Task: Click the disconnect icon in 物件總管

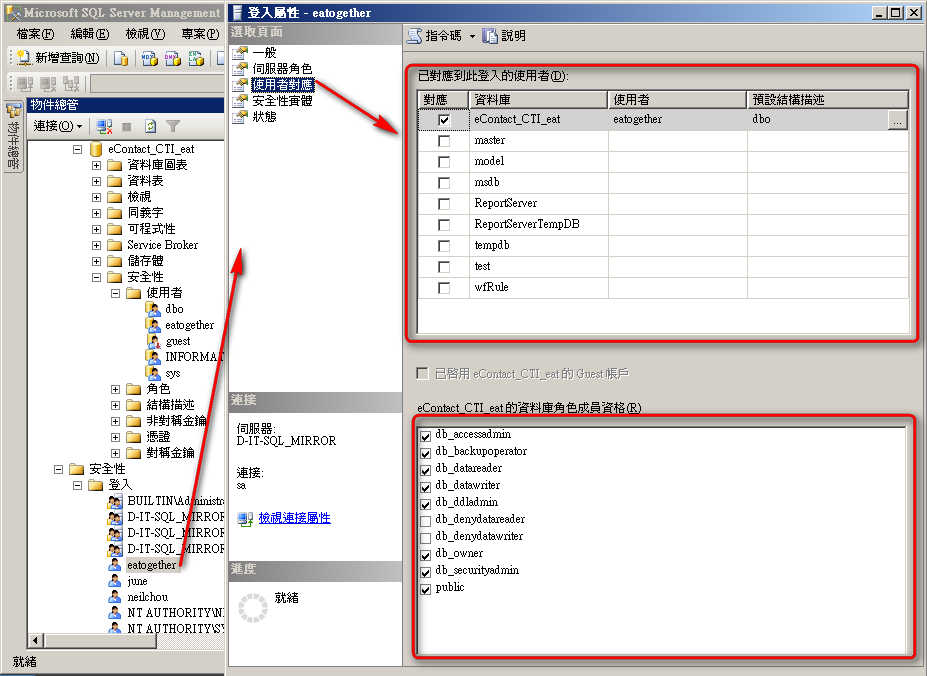Action: tap(104, 126)
